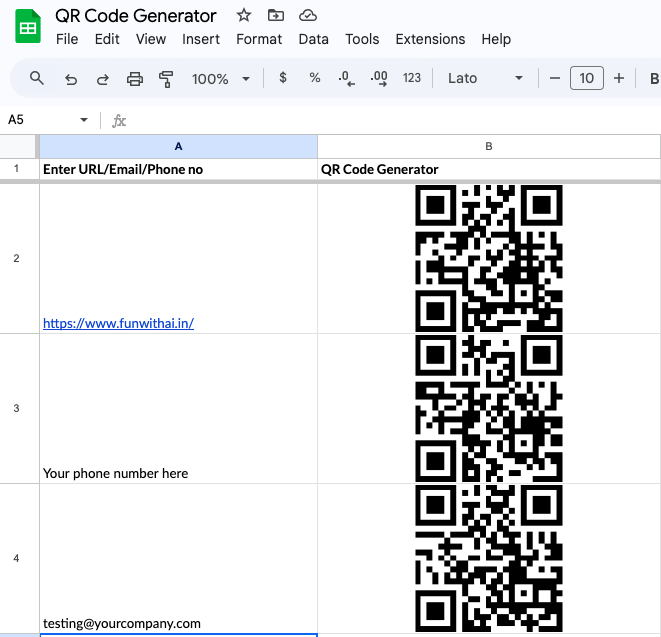This screenshot has height=637, width=661.
Task: Select row 3 header
Action: point(16,408)
